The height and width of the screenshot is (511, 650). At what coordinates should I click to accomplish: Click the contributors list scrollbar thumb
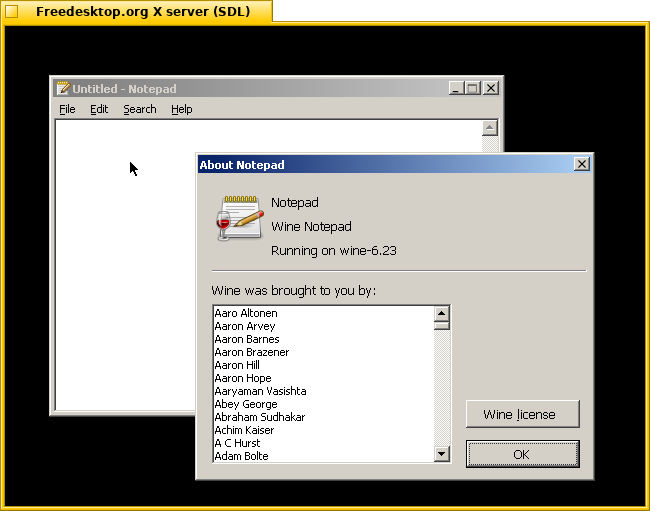442,326
